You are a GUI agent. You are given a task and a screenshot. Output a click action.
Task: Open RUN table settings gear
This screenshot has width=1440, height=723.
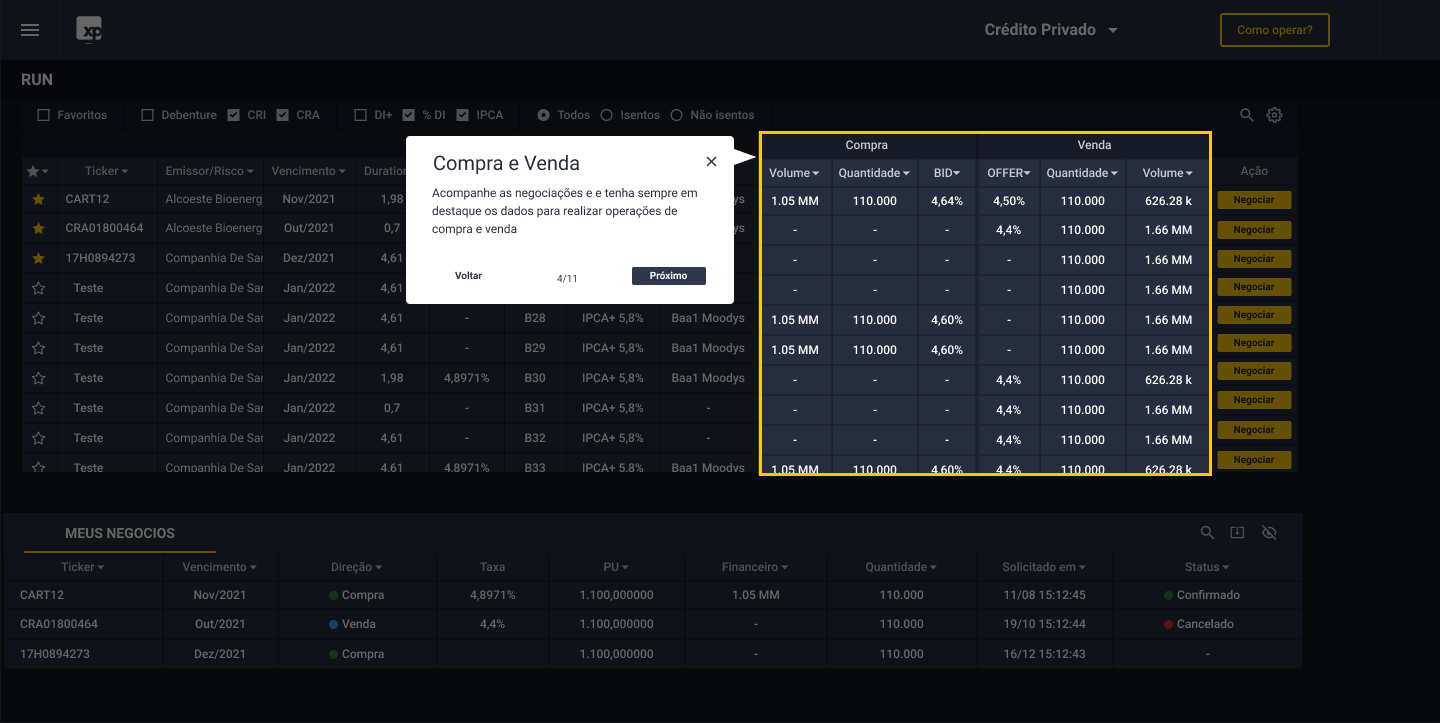point(1274,115)
